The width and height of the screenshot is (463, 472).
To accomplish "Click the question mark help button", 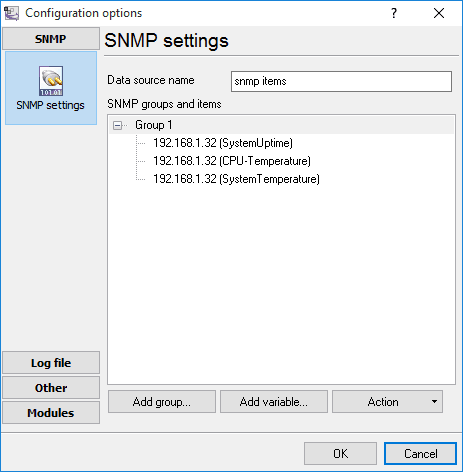I will pyautogui.click(x=394, y=13).
